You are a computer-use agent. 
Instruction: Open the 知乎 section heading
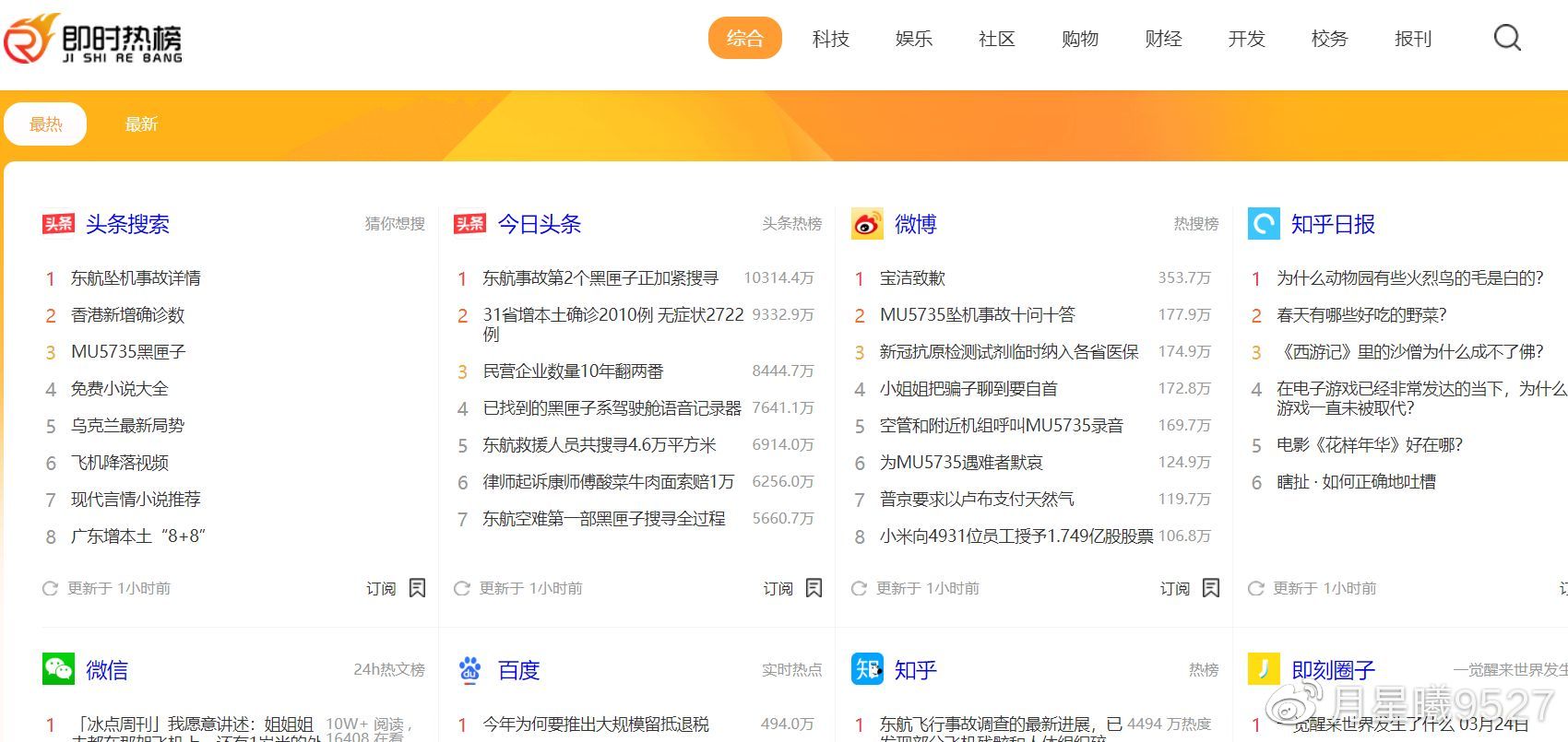tap(915, 670)
